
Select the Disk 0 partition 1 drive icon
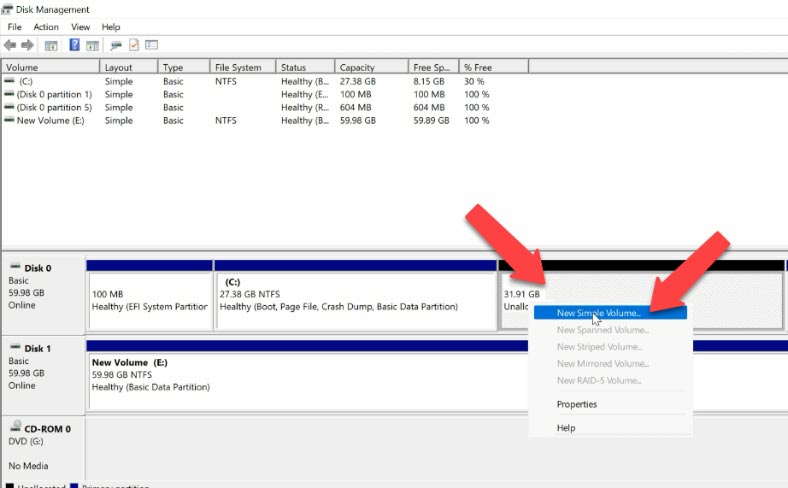pyautogui.click(x=9, y=93)
